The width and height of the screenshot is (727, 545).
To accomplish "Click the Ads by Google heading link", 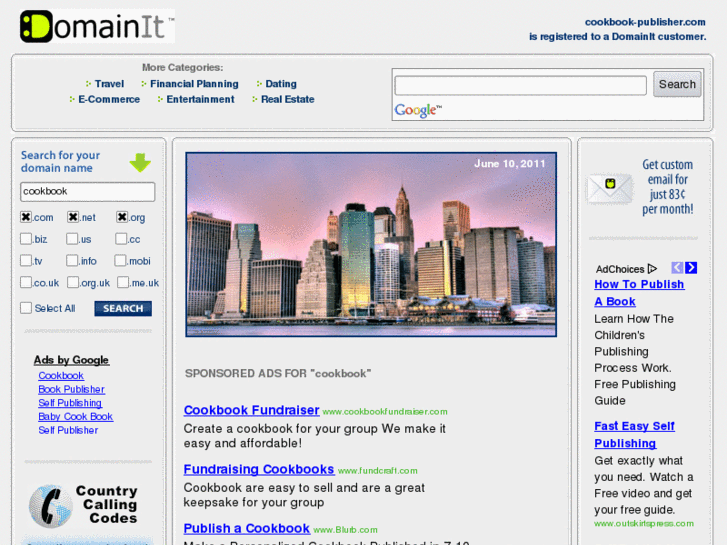I will [71, 360].
